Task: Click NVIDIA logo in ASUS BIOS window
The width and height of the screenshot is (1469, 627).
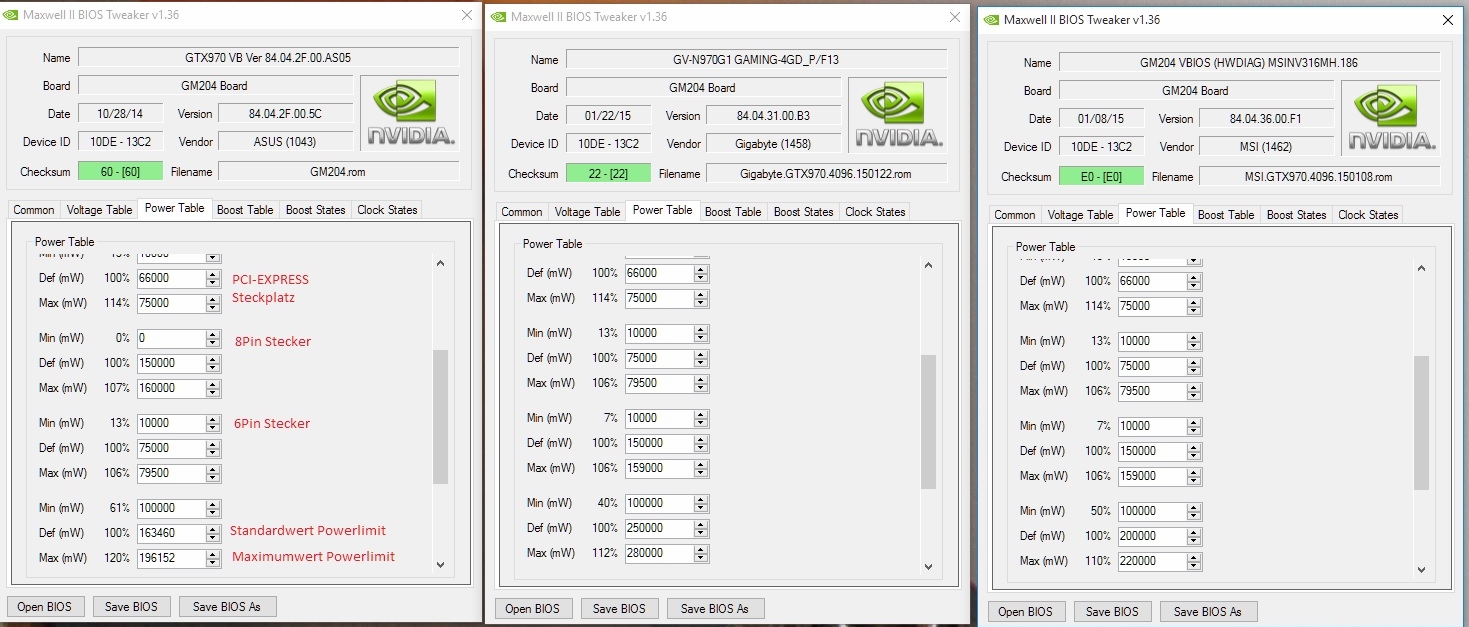Action: click(x=410, y=113)
